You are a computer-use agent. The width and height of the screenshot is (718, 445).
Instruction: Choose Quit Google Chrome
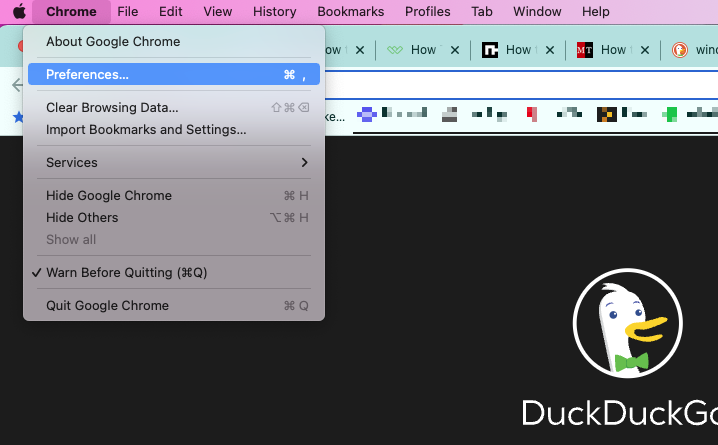click(174, 305)
